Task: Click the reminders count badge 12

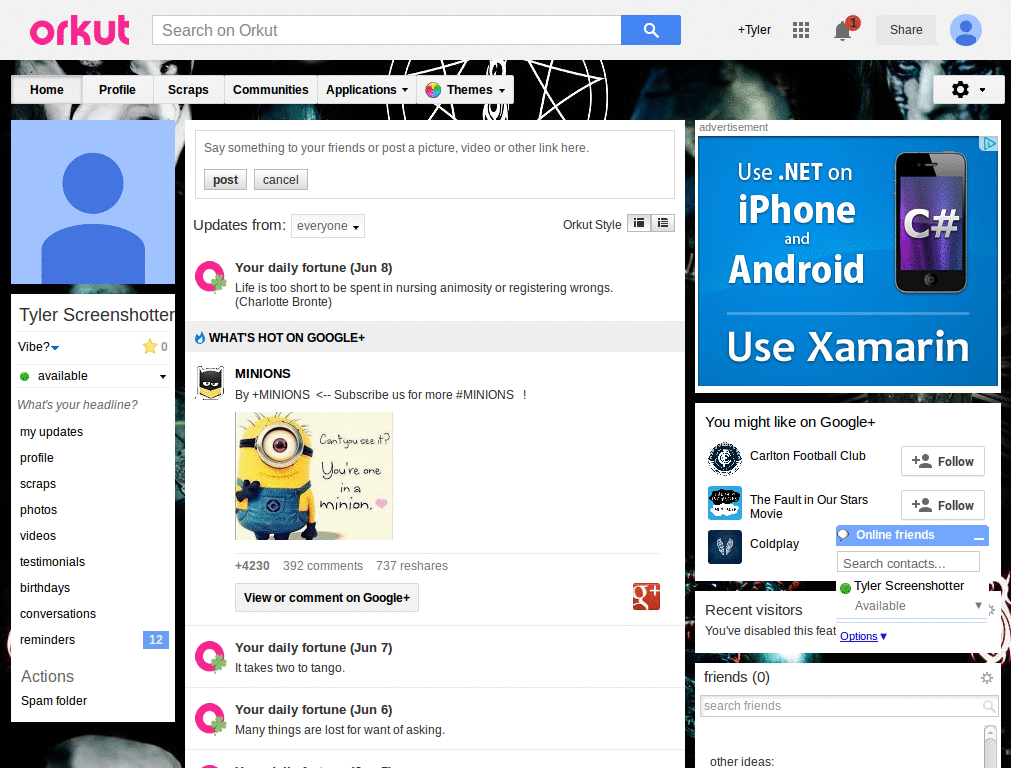Action: pyautogui.click(x=155, y=640)
